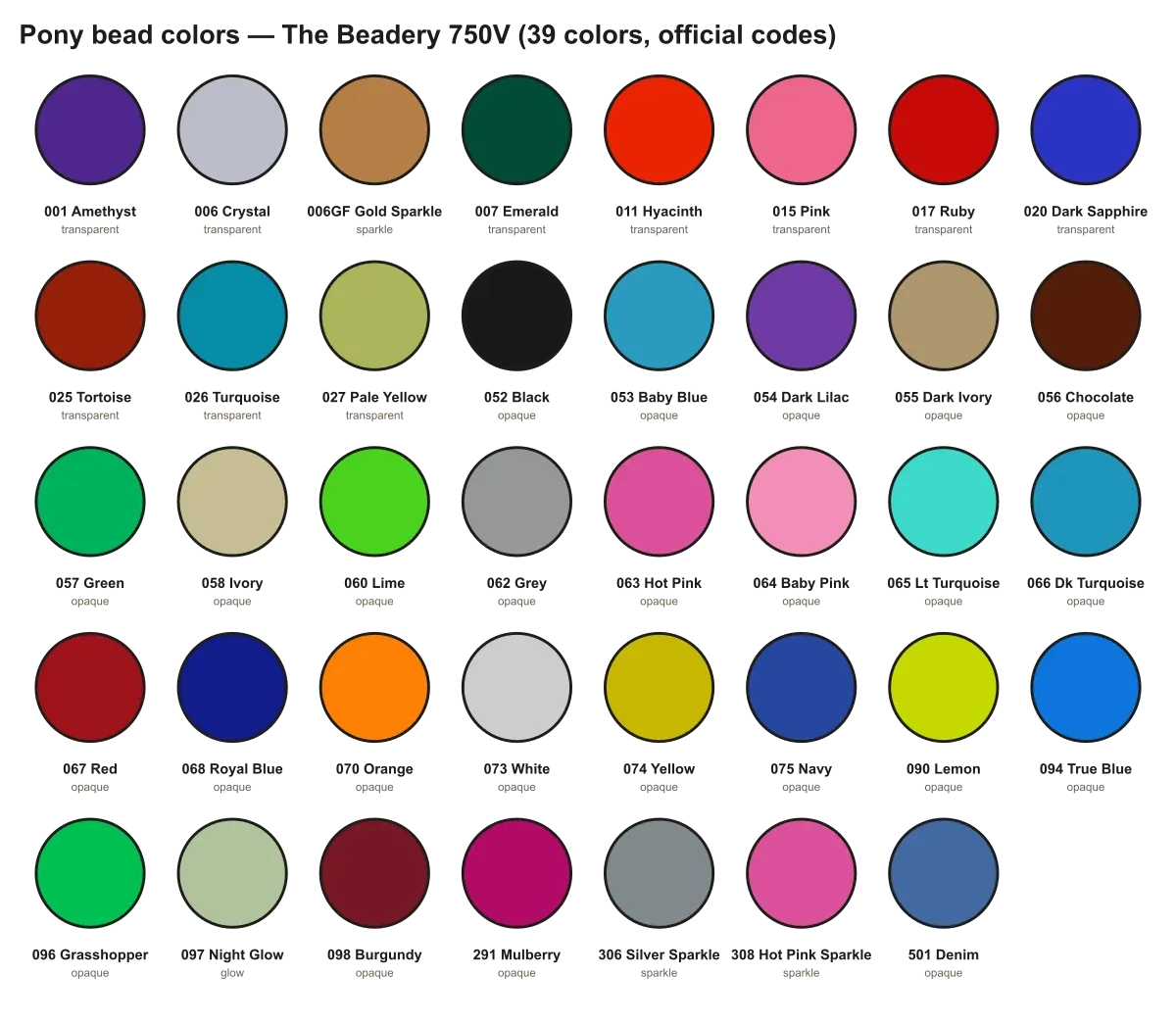Select the 011 Hyacinth red circle

pyautogui.click(x=659, y=130)
